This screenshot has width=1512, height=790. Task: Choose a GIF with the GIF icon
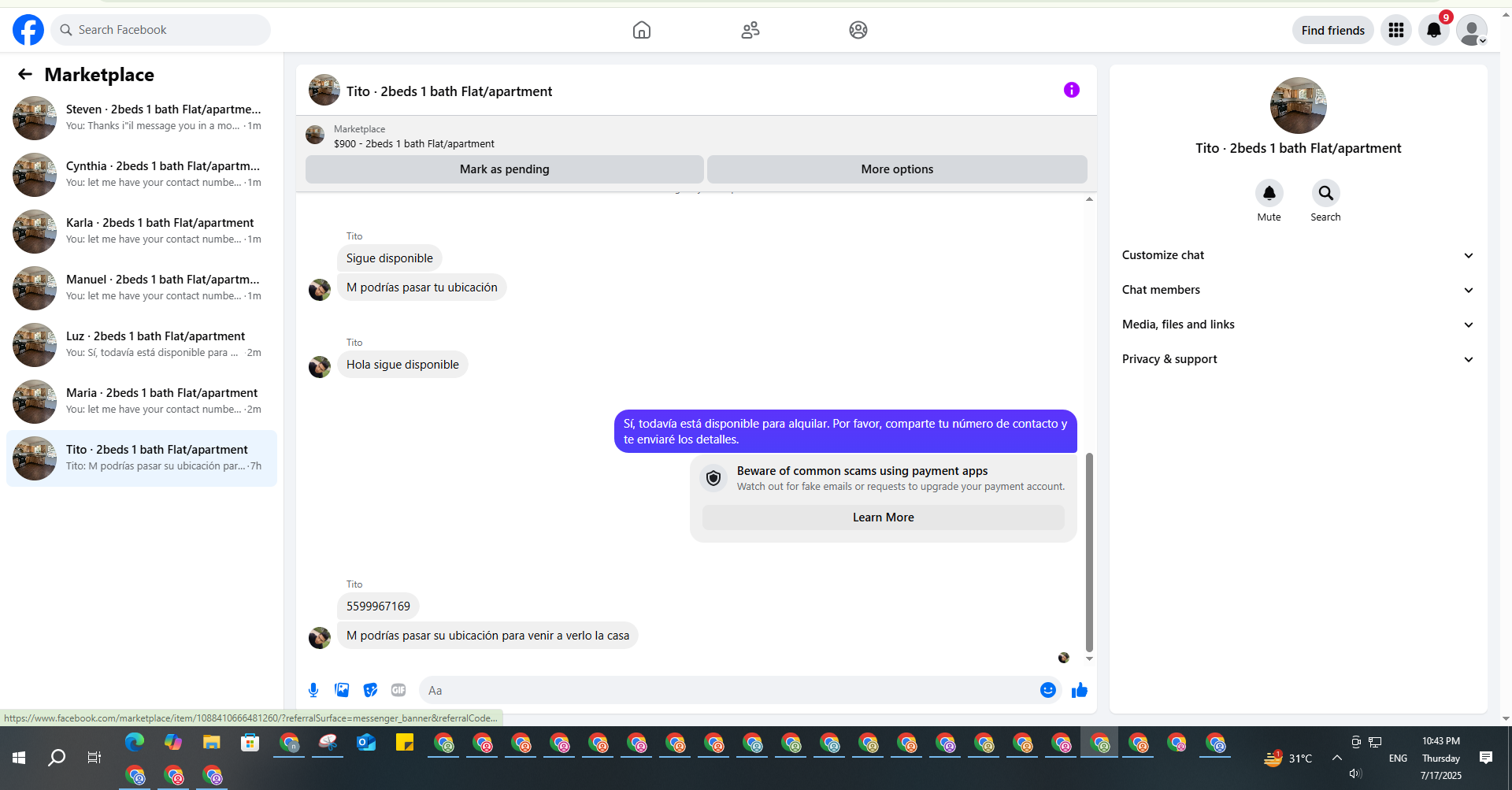(398, 690)
